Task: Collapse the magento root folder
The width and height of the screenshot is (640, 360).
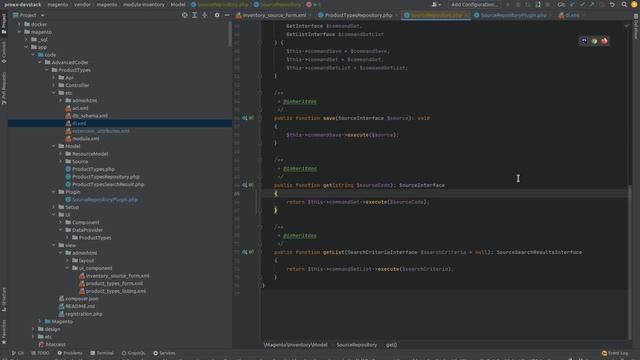Action: [19, 32]
